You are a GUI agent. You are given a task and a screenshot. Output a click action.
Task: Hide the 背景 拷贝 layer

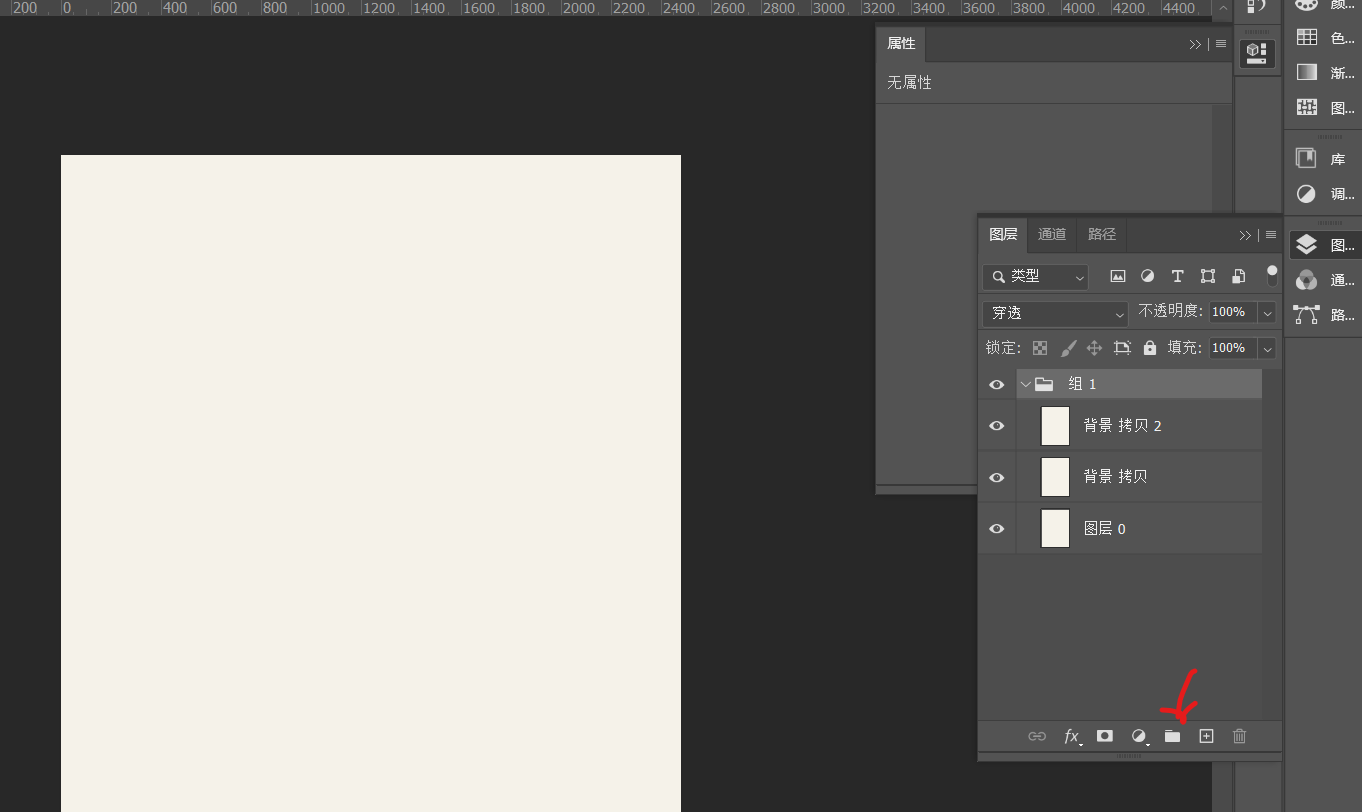pyautogui.click(x=997, y=477)
